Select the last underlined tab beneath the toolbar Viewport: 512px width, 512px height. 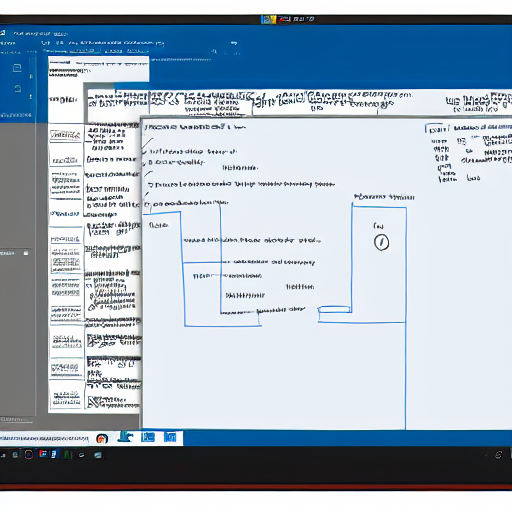point(138,51)
